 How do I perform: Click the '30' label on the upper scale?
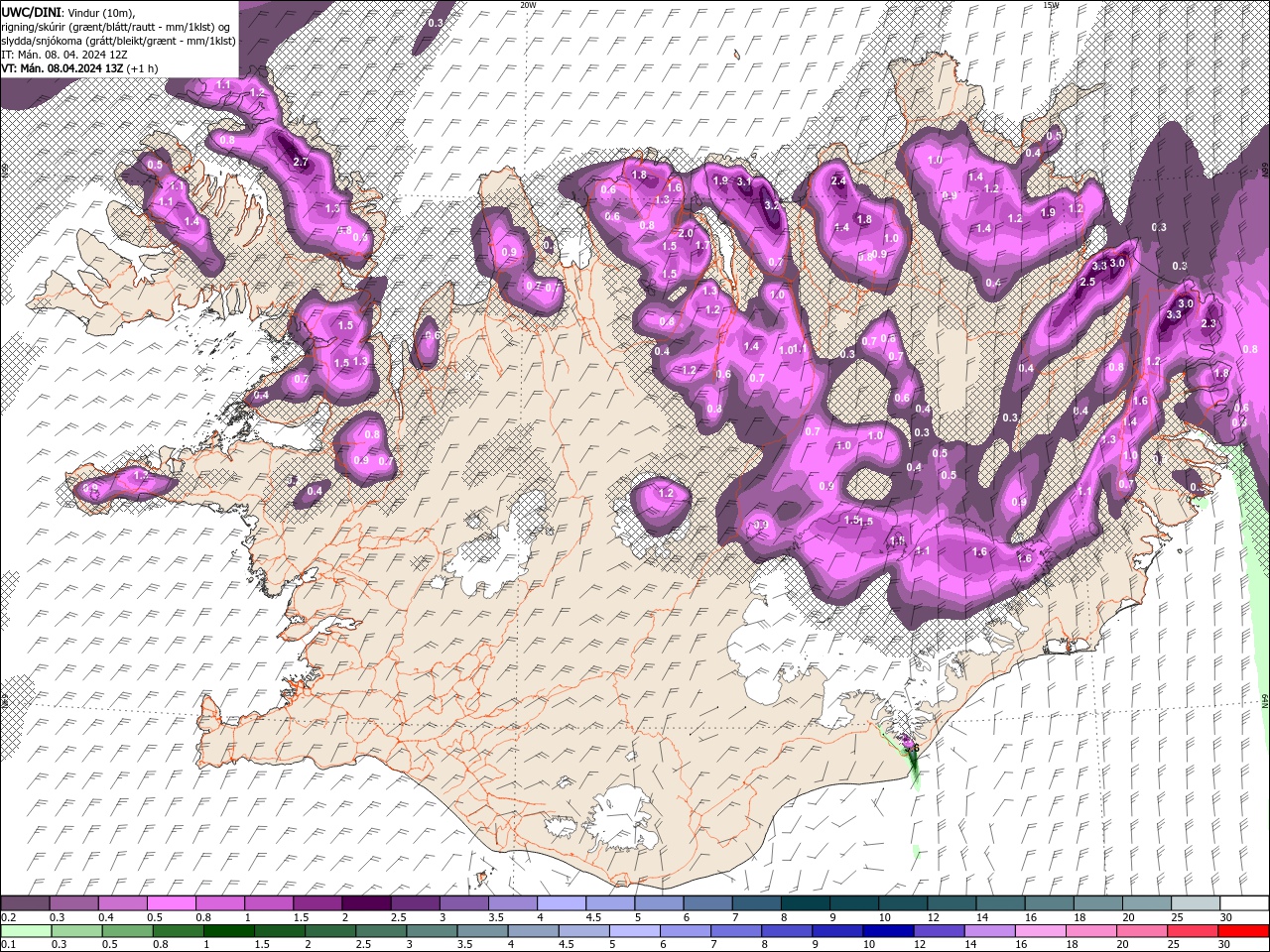point(1226,917)
